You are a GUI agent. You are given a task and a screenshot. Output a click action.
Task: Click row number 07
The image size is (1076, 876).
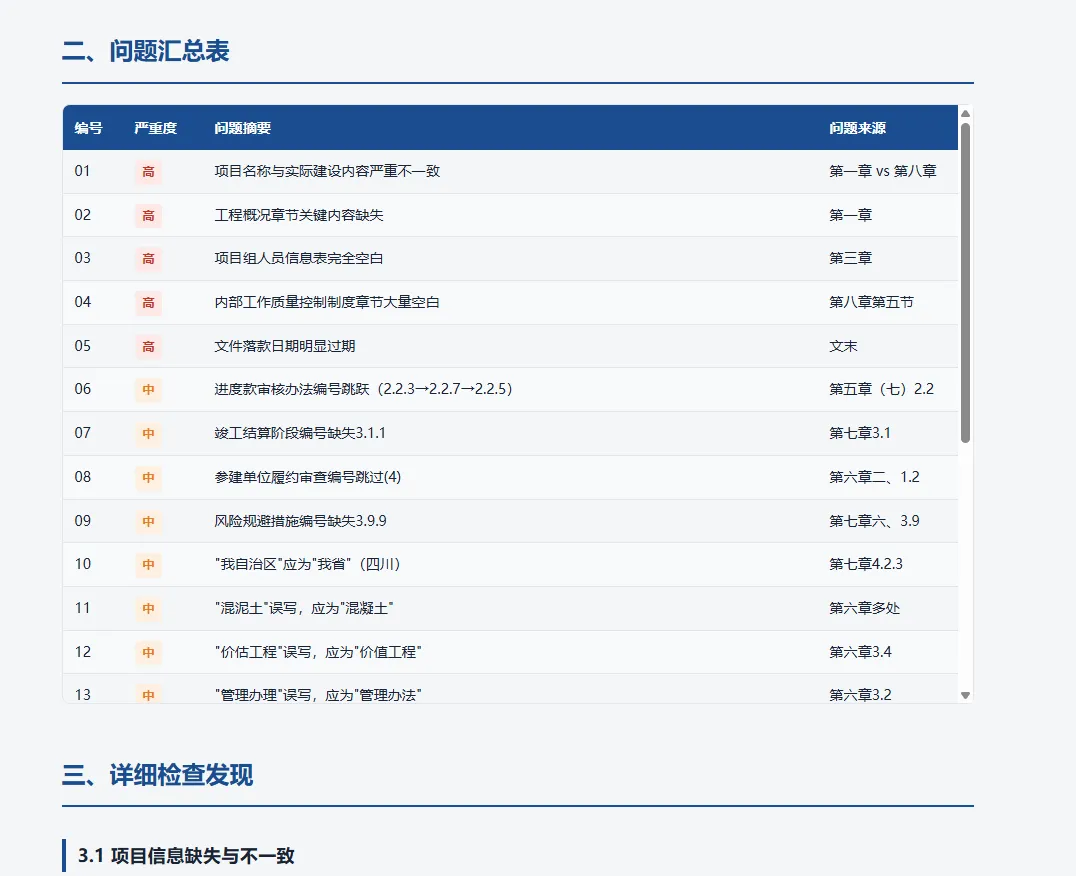[82, 433]
